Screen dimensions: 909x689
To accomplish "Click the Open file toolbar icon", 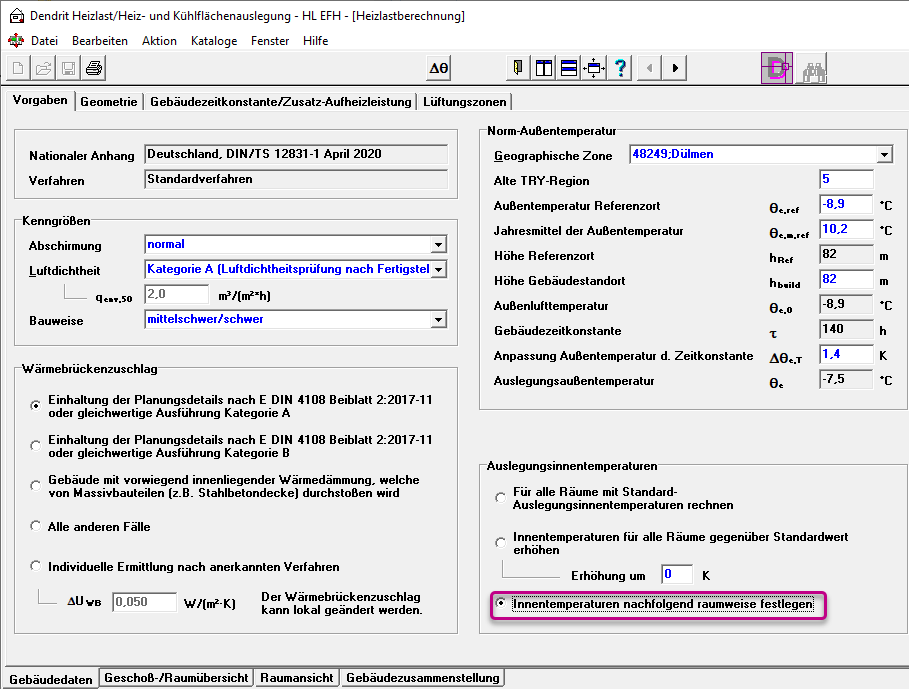I will click(x=43, y=68).
